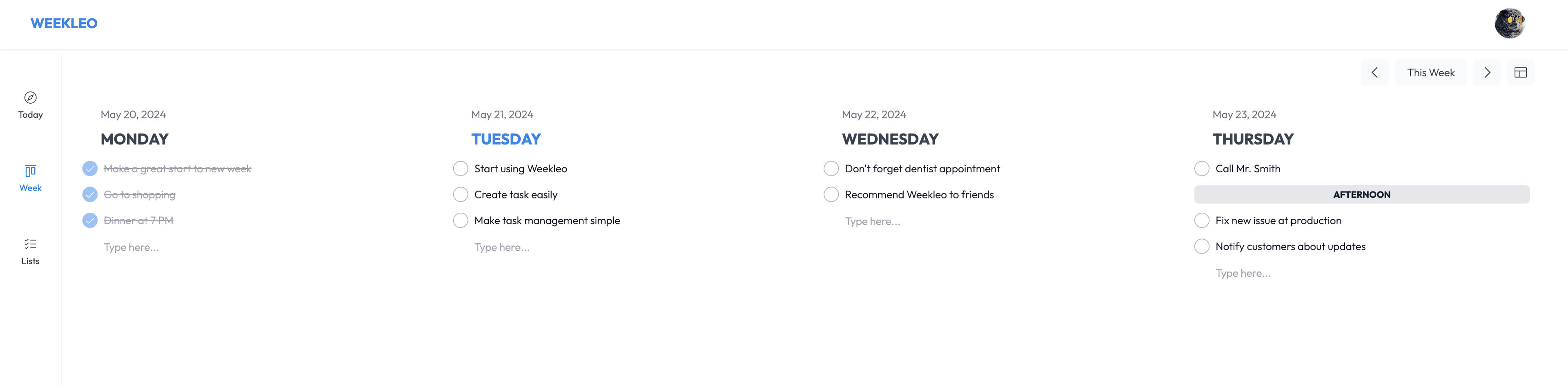Focus the new task field under Wednesday
This screenshot has height=385, width=1568.
pos(872,221)
